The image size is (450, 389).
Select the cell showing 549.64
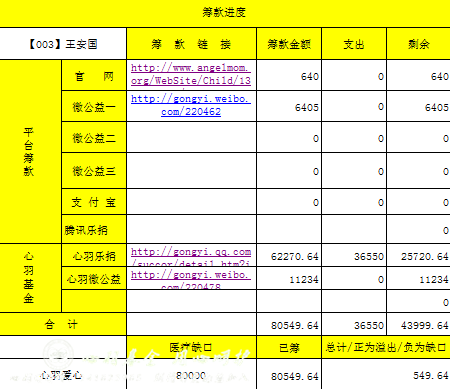click(x=386, y=375)
